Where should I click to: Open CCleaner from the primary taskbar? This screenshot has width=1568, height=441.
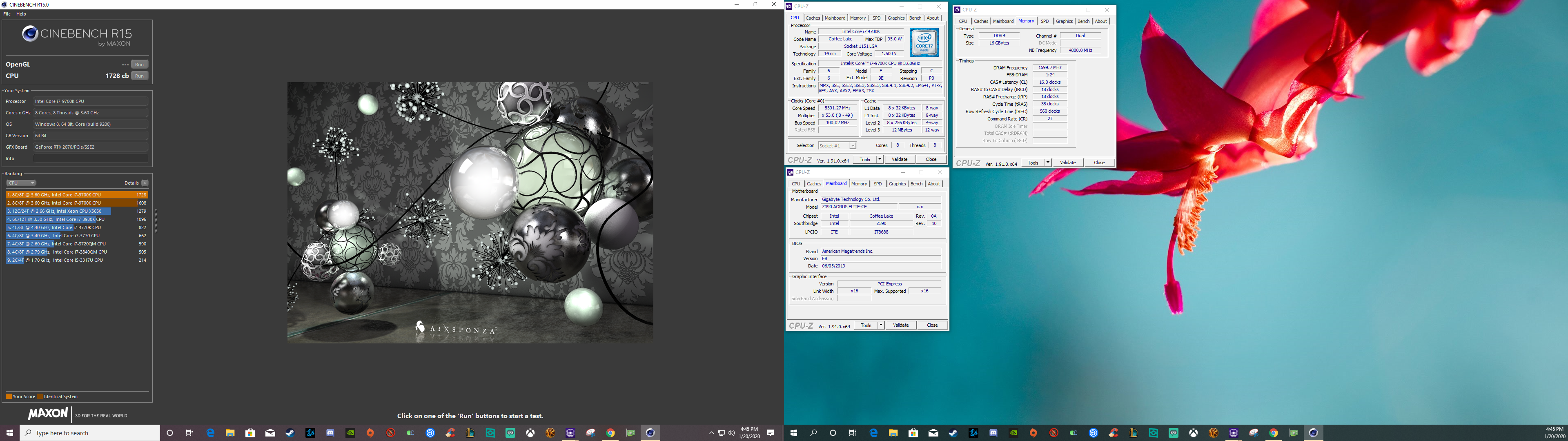(x=450, y=433)
